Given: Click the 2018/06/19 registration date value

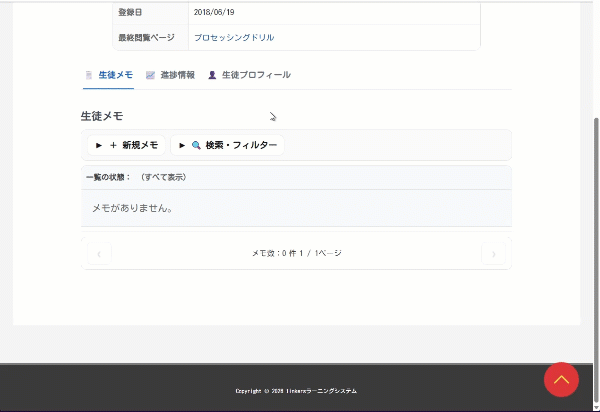Looking at the screenshot, I should pyautogui.click(x=215, y=12).
